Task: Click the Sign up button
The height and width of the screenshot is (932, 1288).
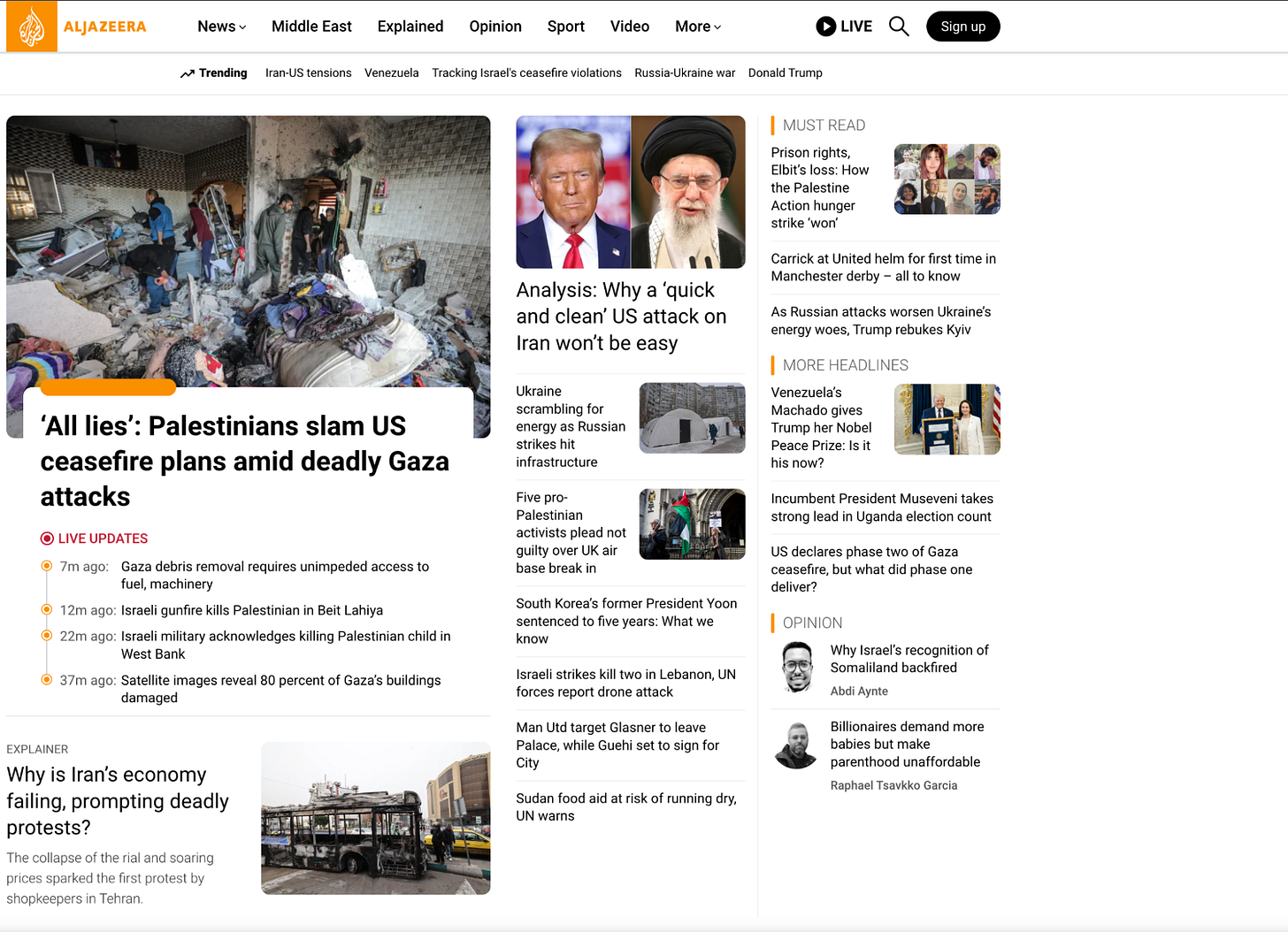Action: click(x=963, y=27)
